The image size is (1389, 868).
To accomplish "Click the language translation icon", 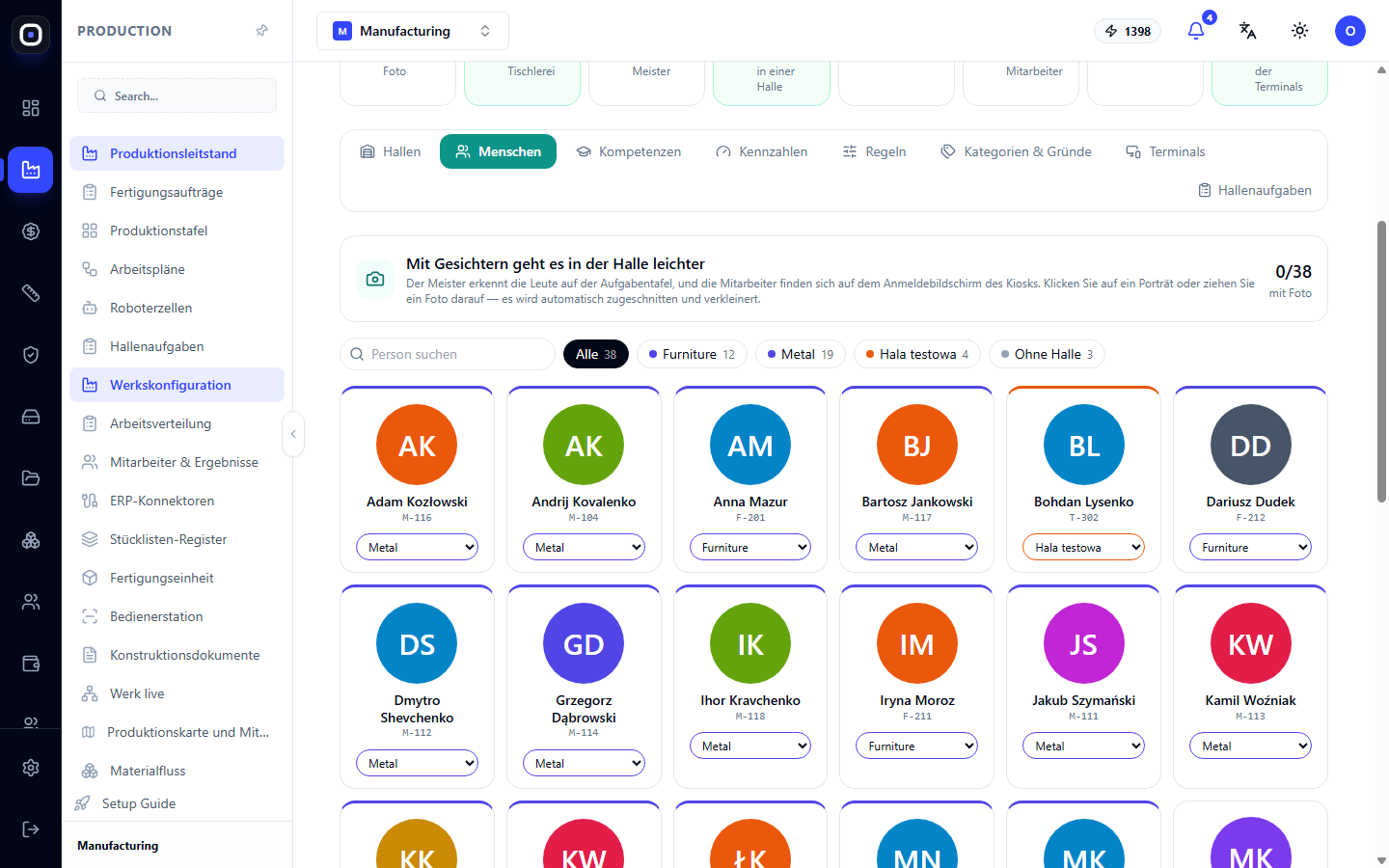I will pyautogui.click(x=1247, y=31).
